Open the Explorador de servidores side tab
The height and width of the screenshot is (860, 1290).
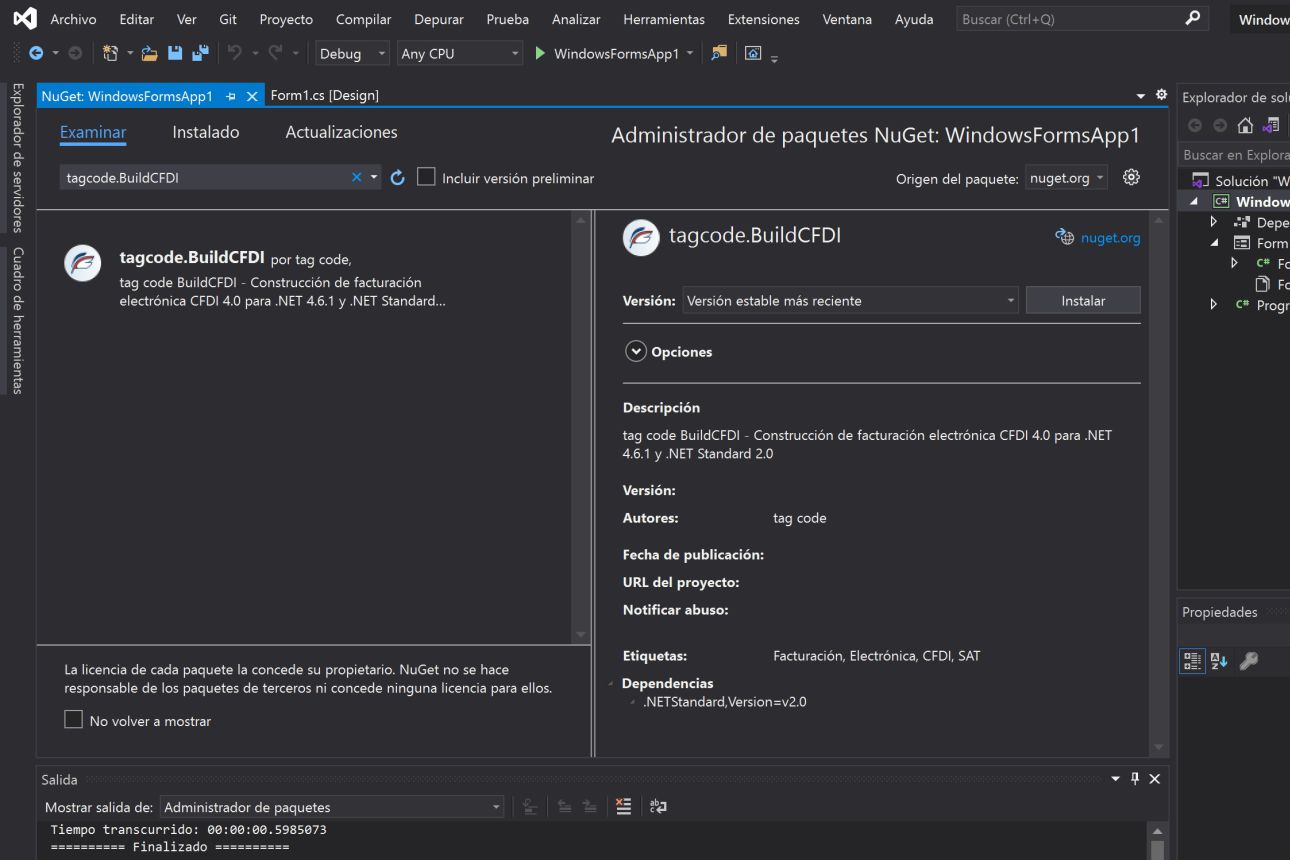click(x=17, y=157)
